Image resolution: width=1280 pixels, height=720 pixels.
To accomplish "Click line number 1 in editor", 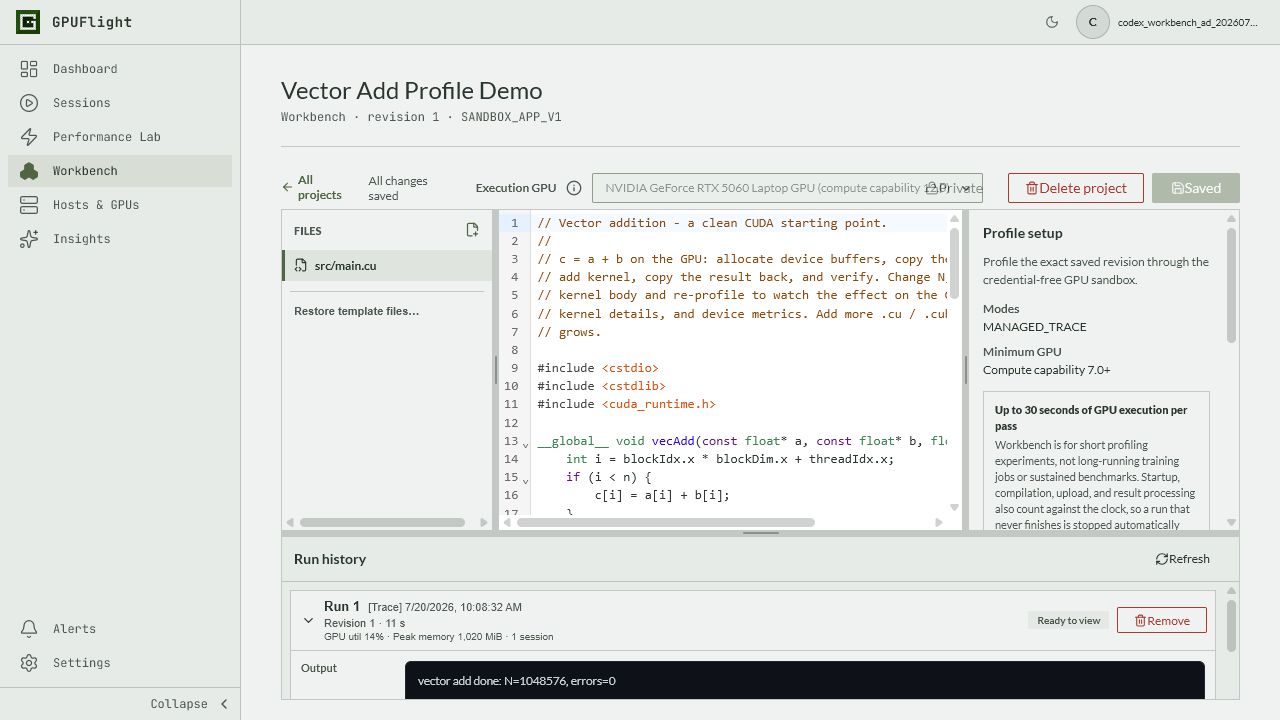I will pos(514,223).
